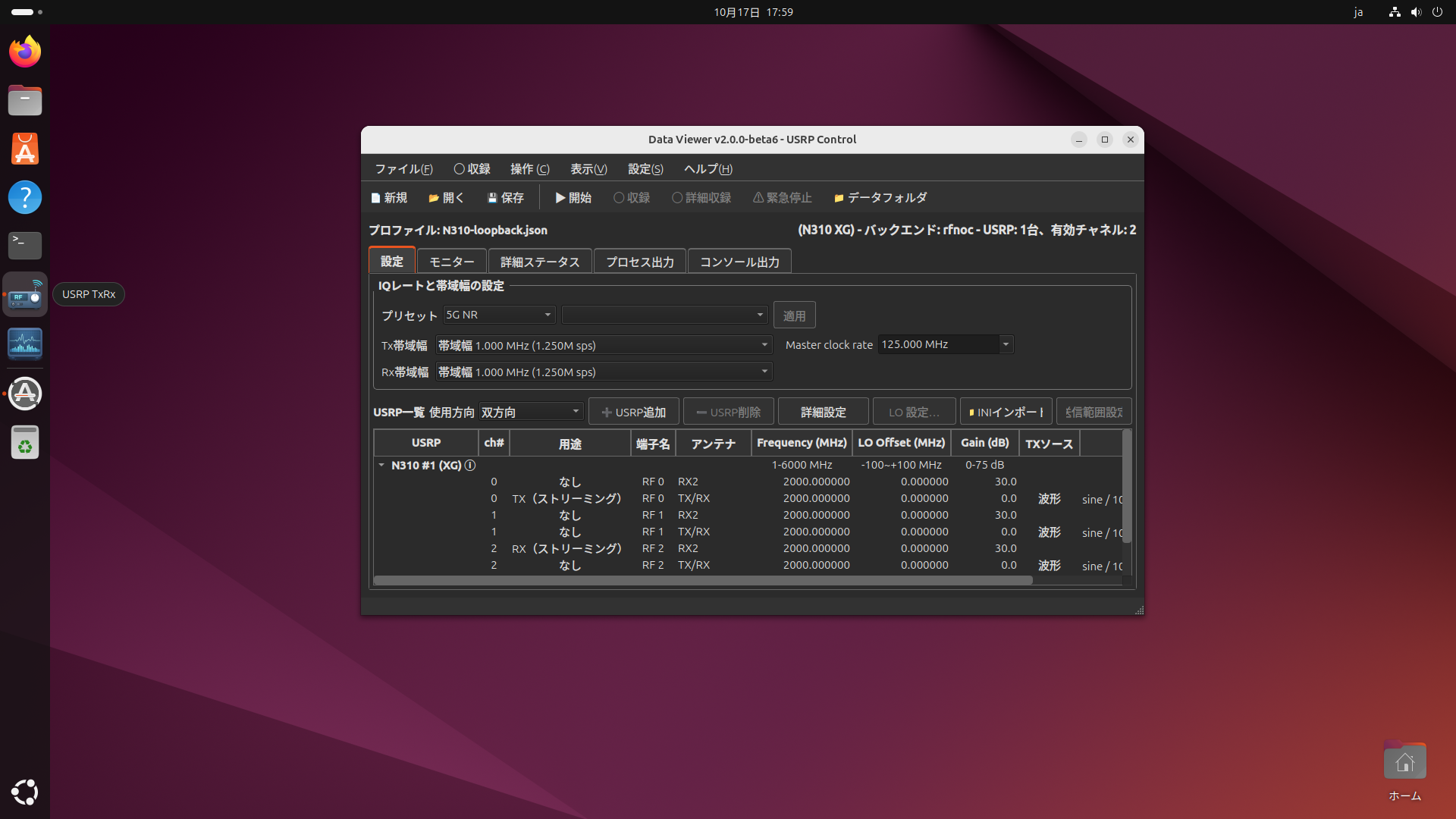Viewport: 1456px width, 819px height.
Task: Click the USRP追加 button
Action: [x=633, y=412]
